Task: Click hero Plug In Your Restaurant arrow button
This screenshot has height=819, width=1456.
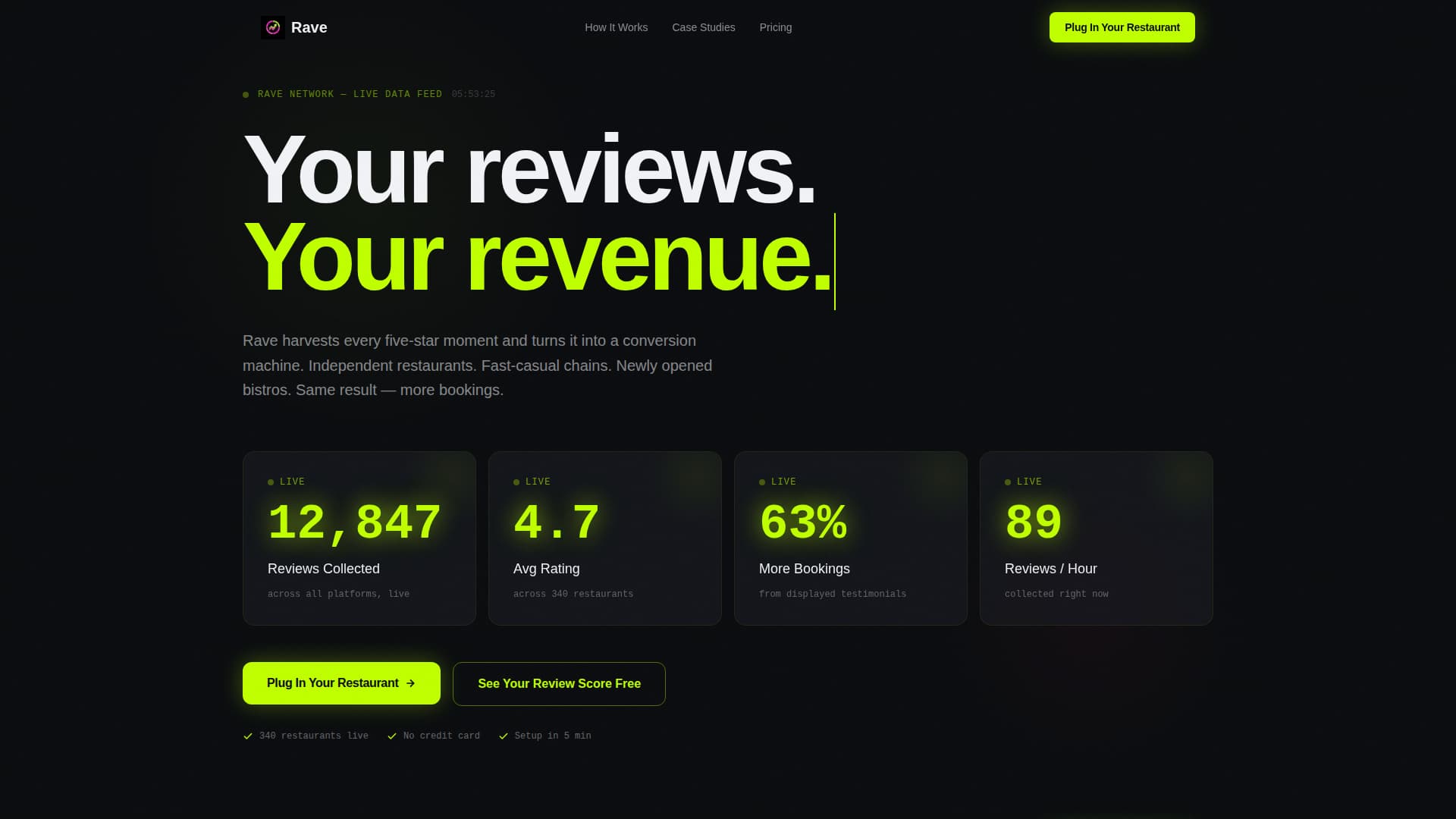Action: tap(341, 683)
